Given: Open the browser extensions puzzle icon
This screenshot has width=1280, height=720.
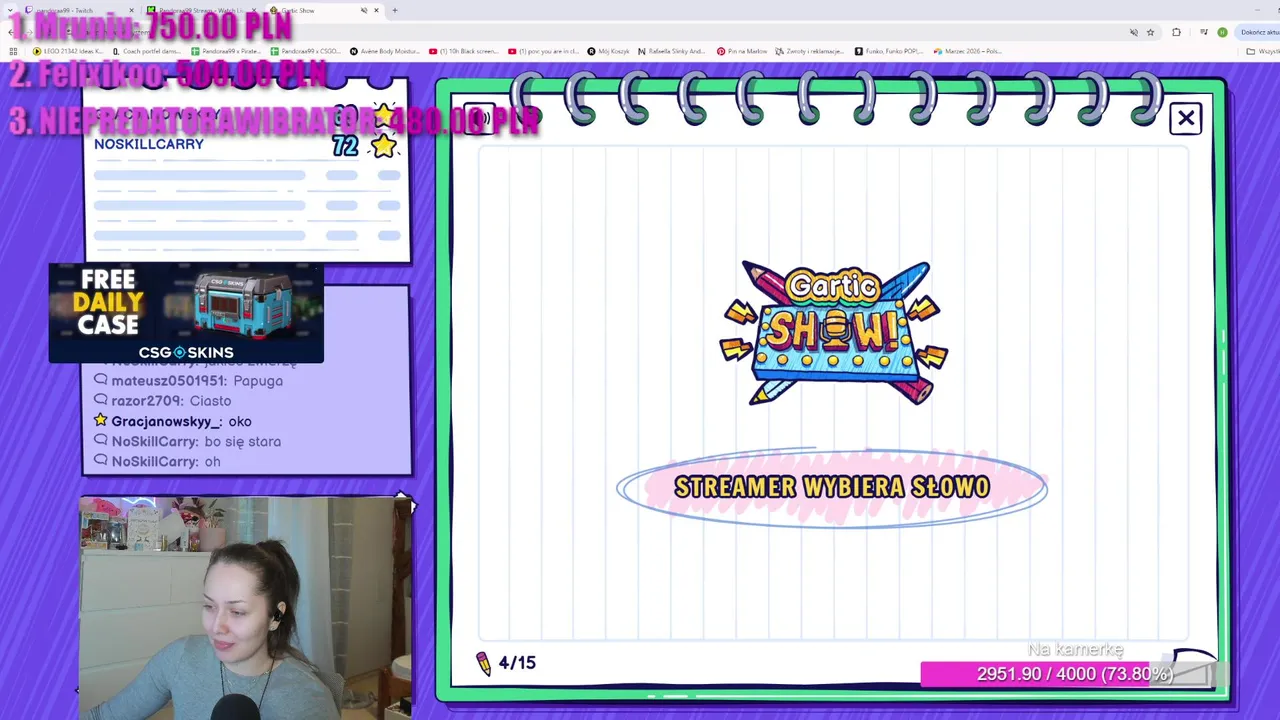Looking at the screenshot, I should point(1176,32).
